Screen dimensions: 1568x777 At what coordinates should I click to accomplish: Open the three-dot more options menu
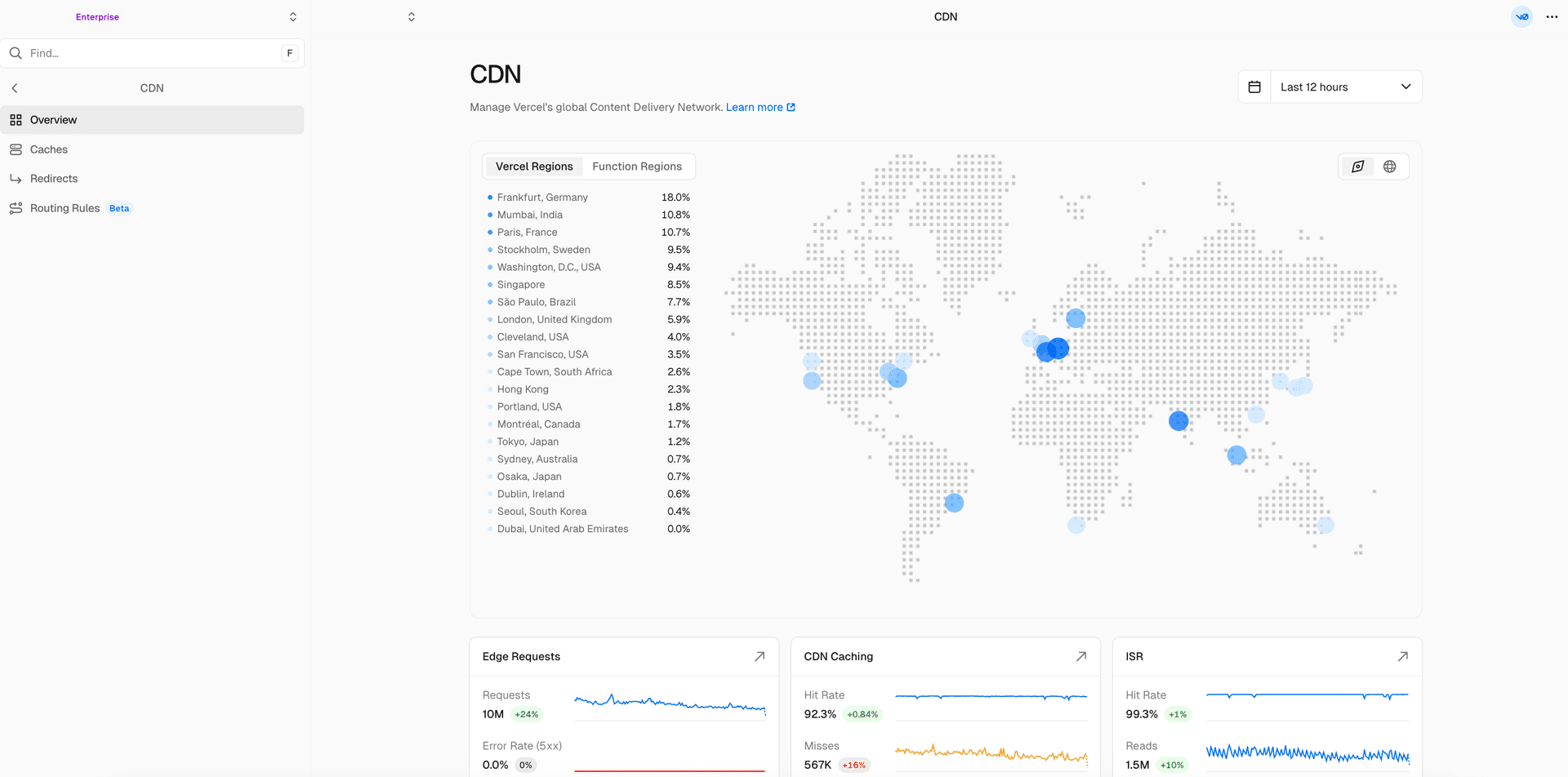click(1552, 17)
